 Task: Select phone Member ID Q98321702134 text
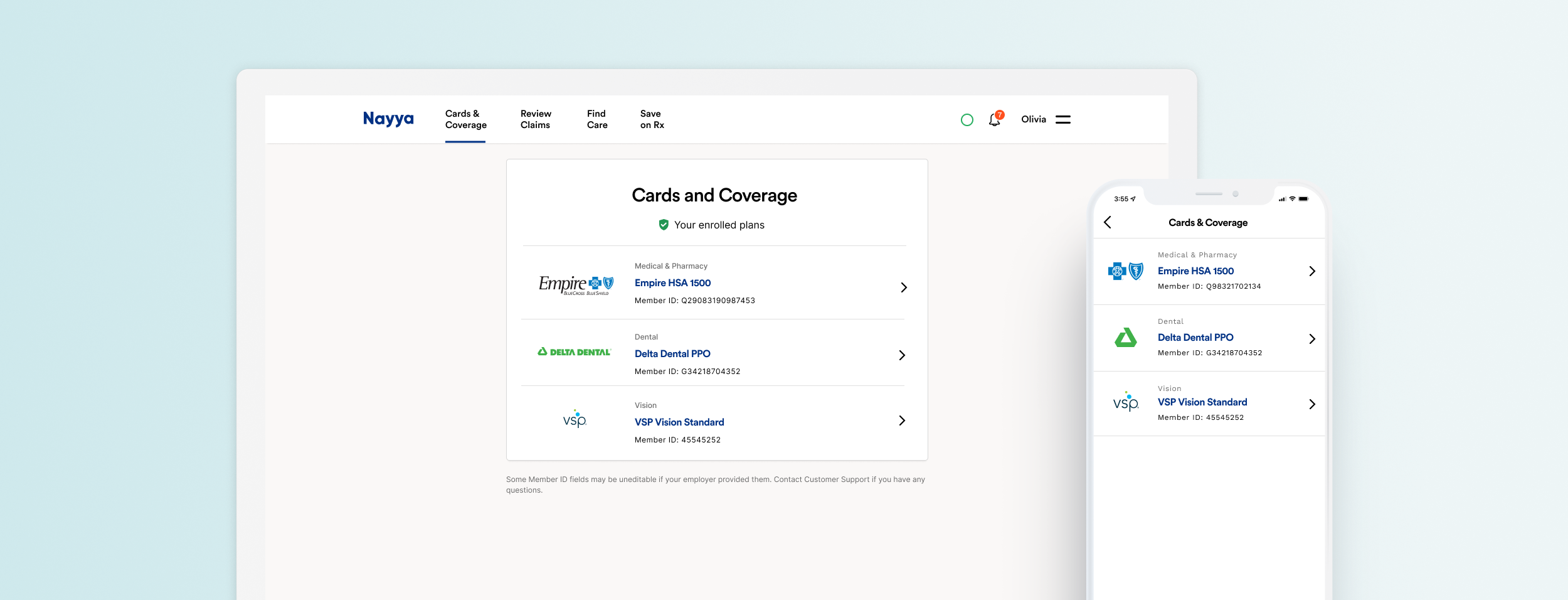click(1209, 286)
